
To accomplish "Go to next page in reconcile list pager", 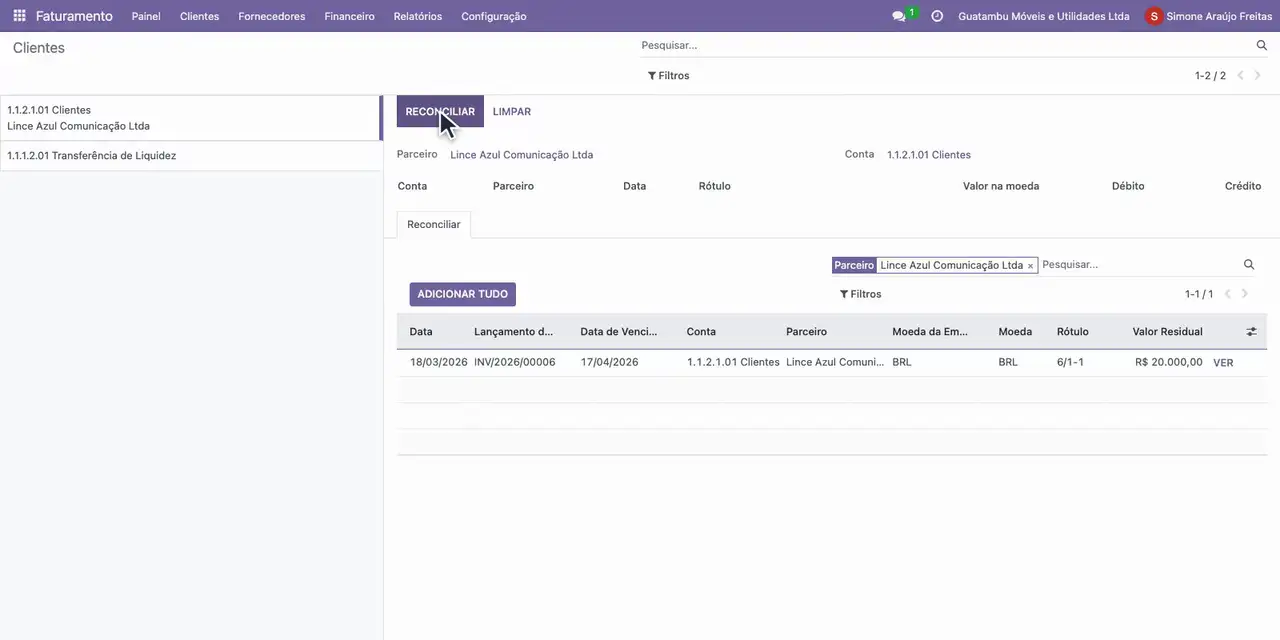I will 1245,294.
